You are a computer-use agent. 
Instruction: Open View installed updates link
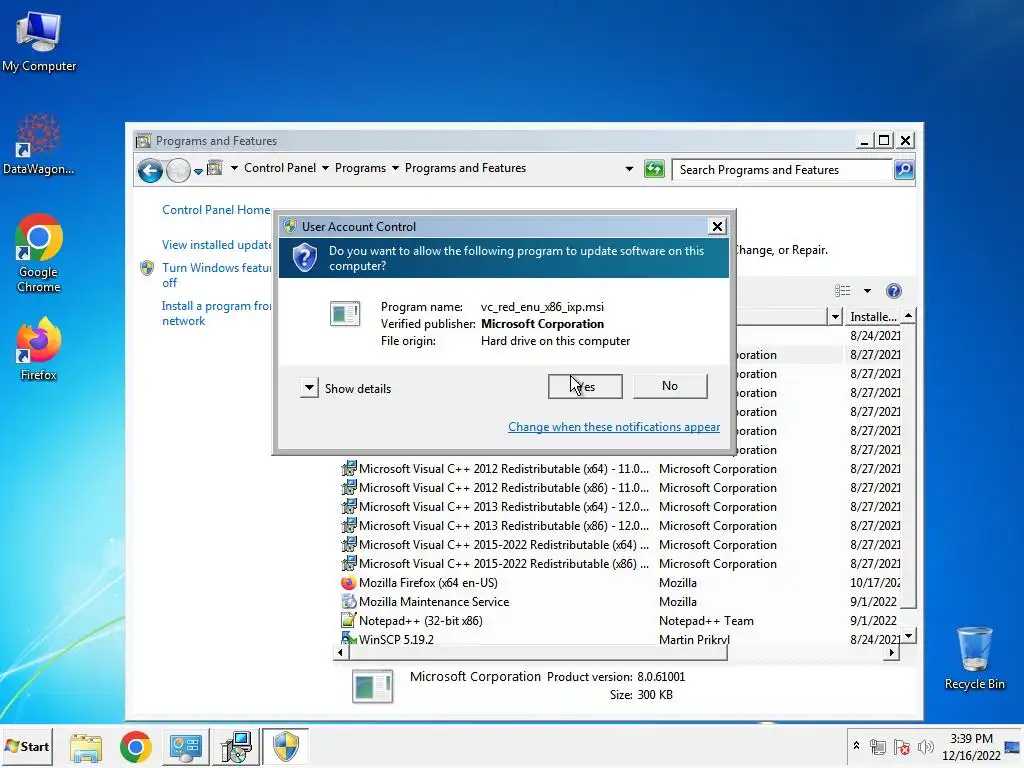217,244
